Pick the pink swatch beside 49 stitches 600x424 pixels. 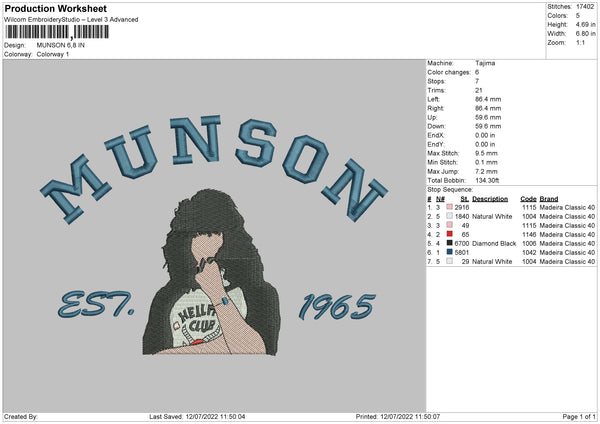coord(450,225)
